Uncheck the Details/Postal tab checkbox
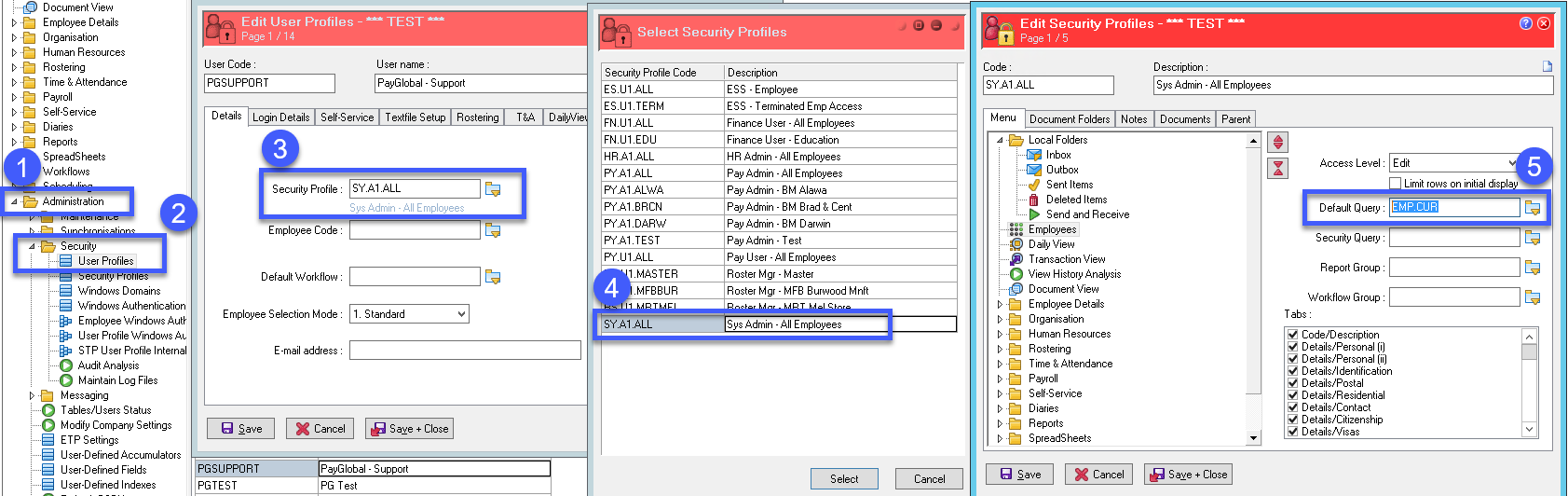Screen dimensions: 1568x496 [x=1292, y=383]
